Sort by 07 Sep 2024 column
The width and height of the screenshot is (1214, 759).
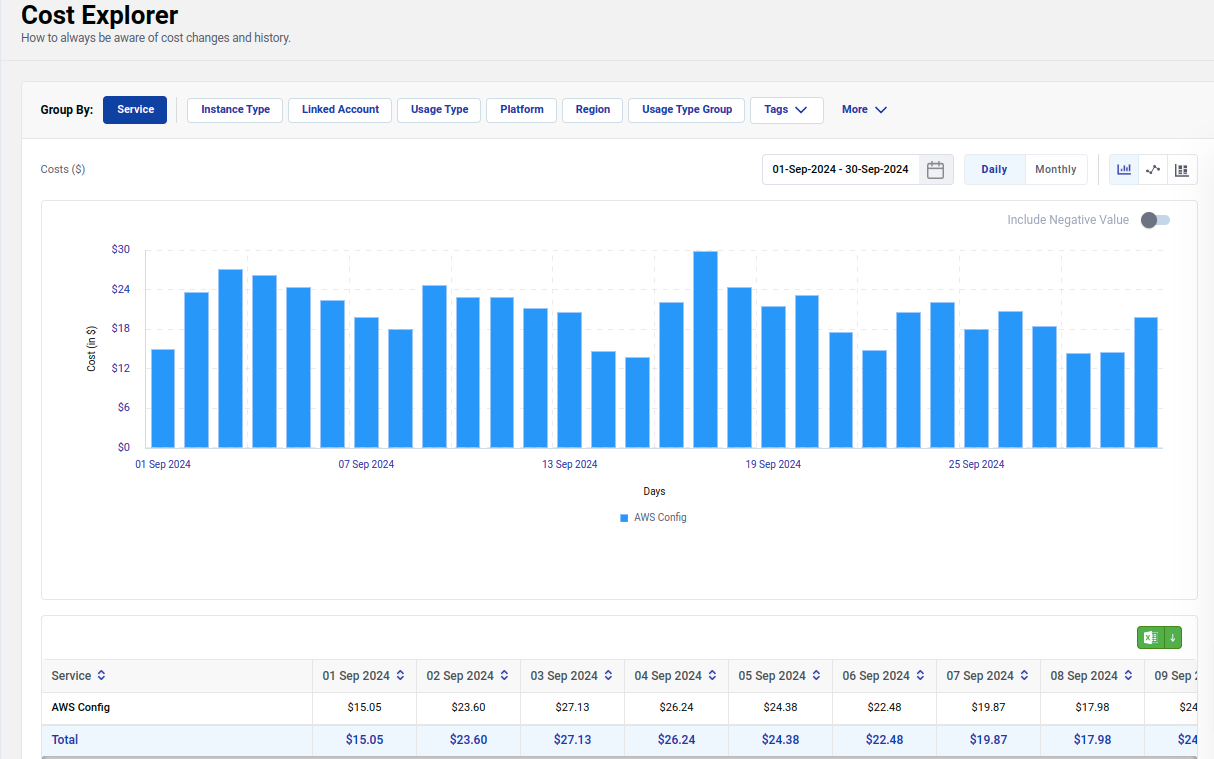coord(1024,676)
